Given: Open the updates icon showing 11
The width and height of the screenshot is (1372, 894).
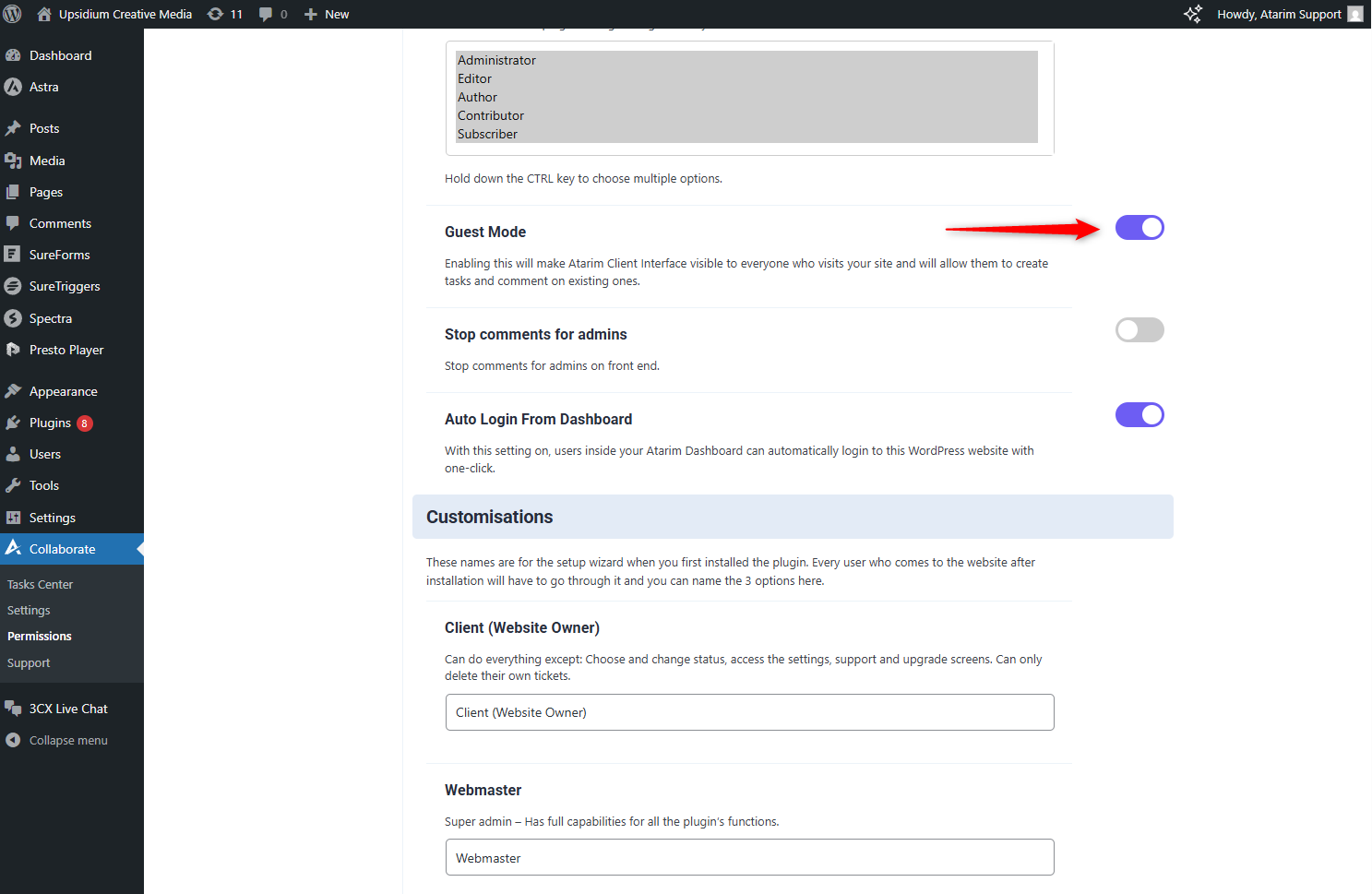Looking at the screenshot, I should point(216,14).
